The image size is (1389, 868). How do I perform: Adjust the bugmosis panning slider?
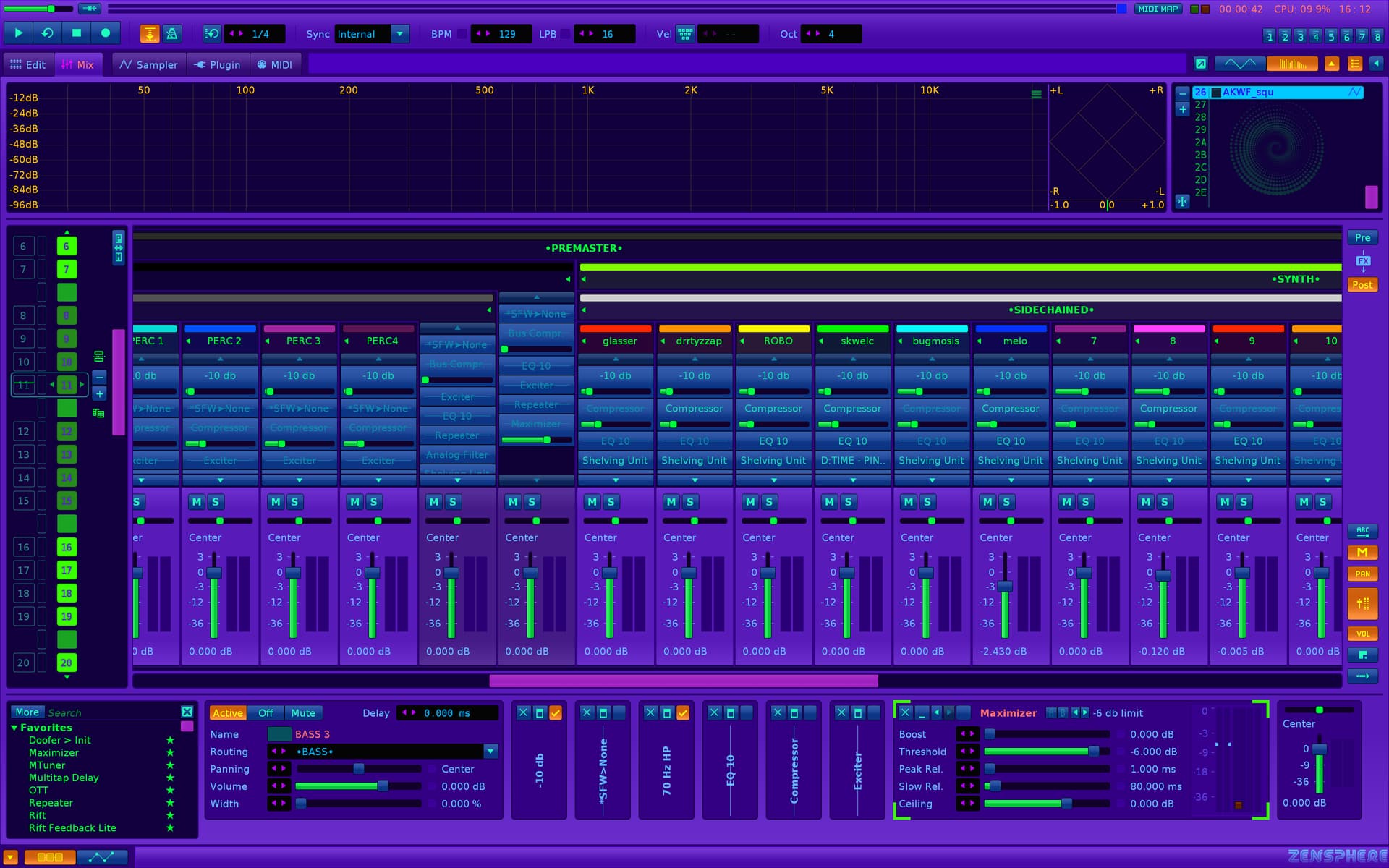pyautogui.click(x=932, y=521)
